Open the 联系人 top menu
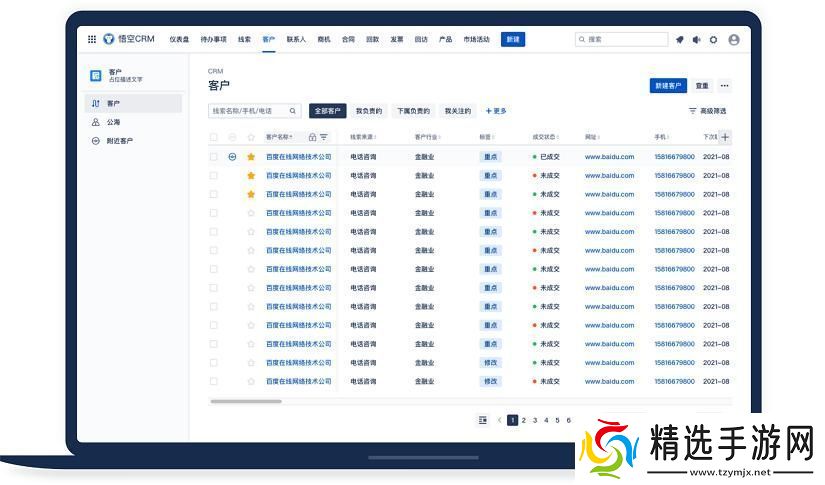This screenshot has height=485, width=825. pyautogui.click(x=296, y=39)
